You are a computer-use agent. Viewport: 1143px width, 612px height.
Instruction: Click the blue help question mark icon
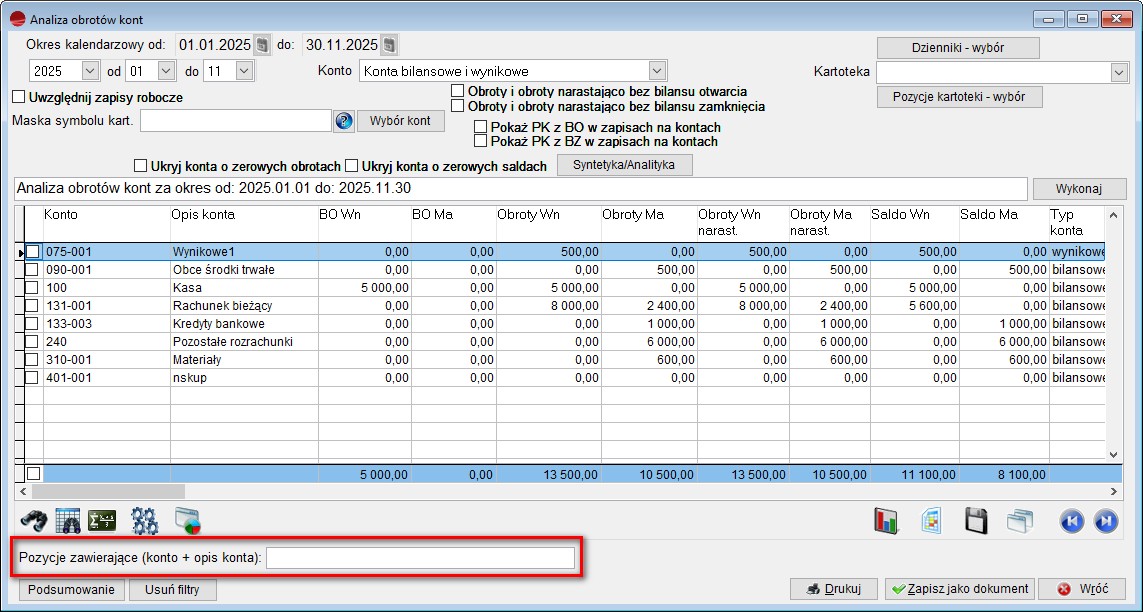click(344, 121)
